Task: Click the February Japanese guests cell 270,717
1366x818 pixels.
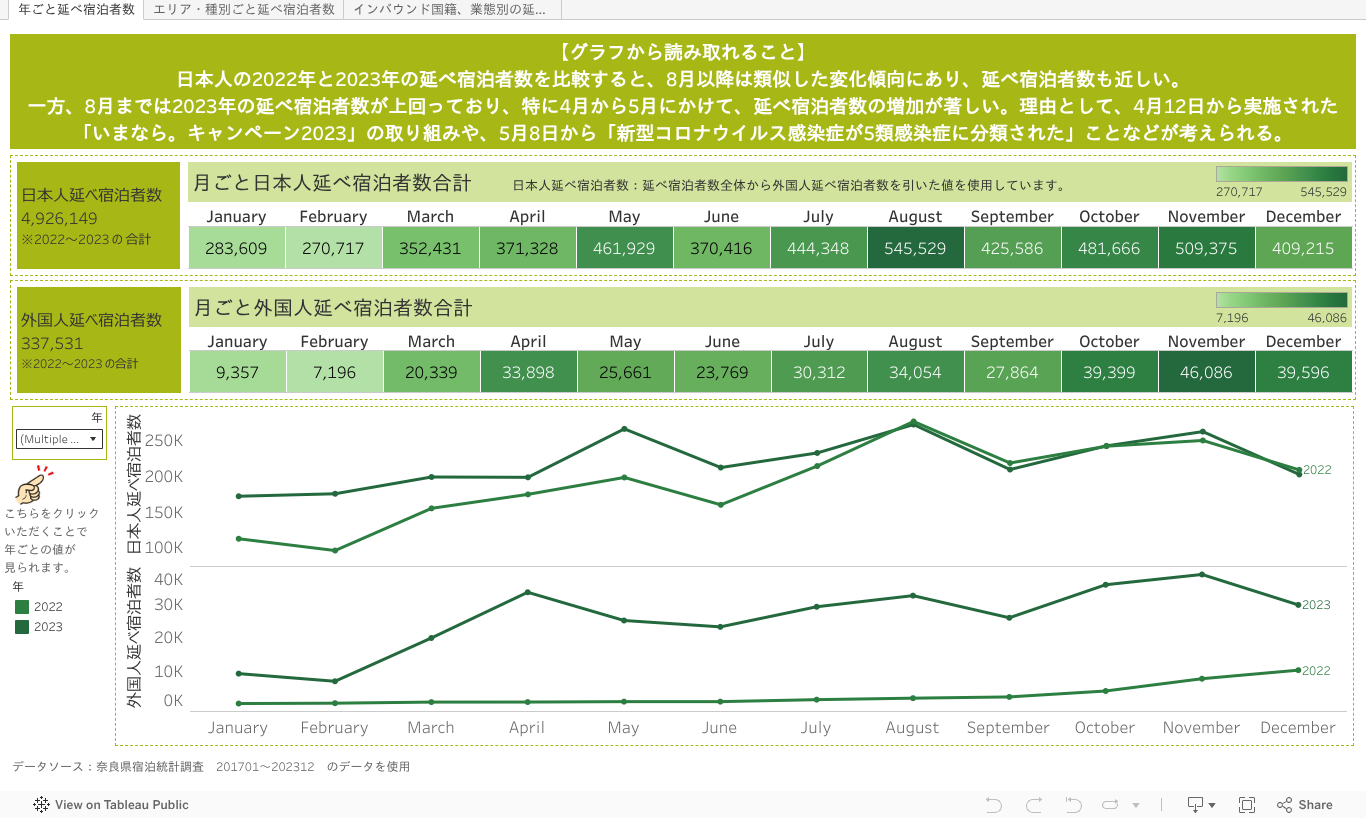Action: [x=333, y=248]
